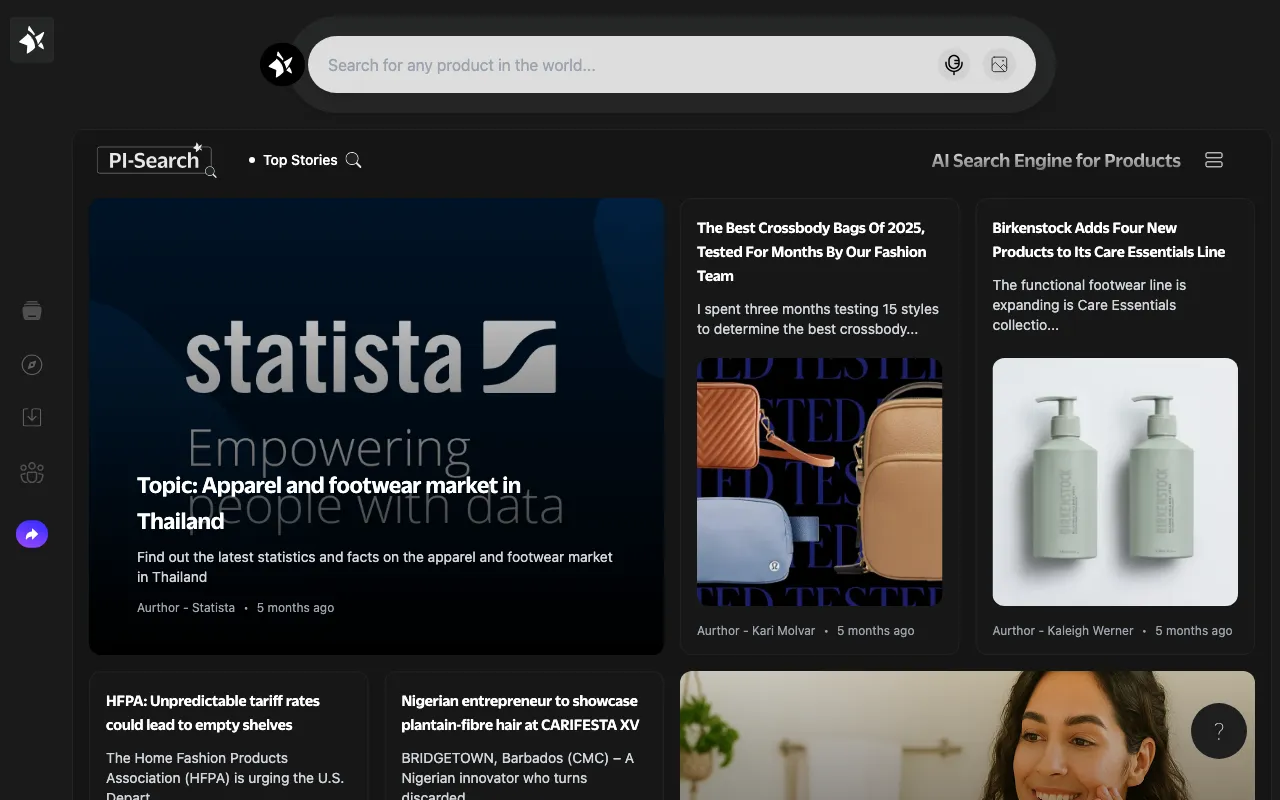Viewport: 1280px width, 800px height.
Task: Click the Birkenstock bottles thumbnail image
Action: click(x=1115, y=482)
